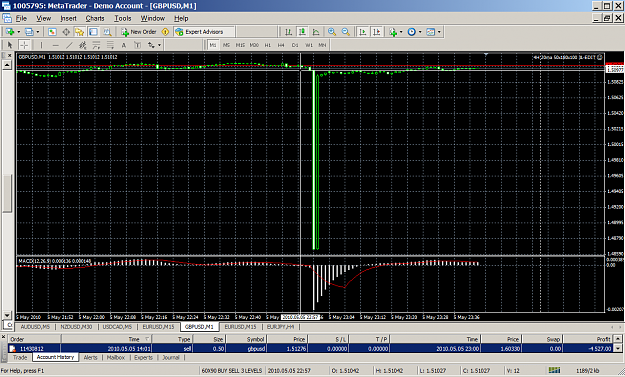The height and width of the screenshot is (377, 625).
Task: Switch chart to candlesticks type
Action: point(302,32)
